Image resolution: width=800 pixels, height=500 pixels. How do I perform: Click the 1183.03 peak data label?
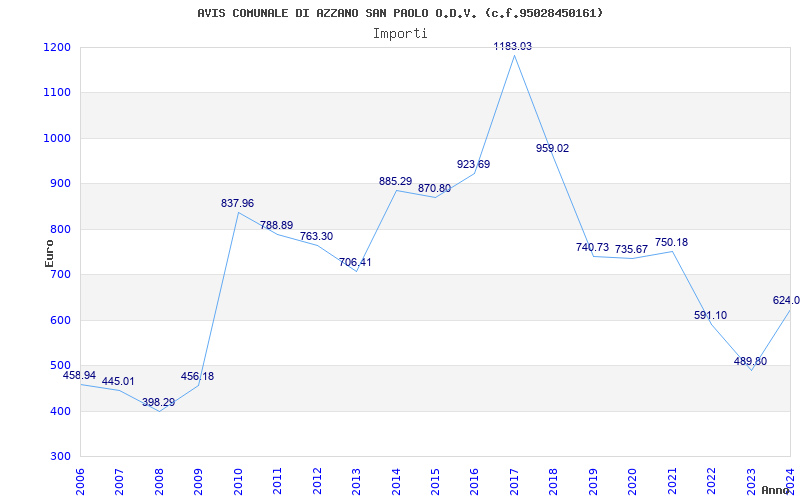coord(513,46)
